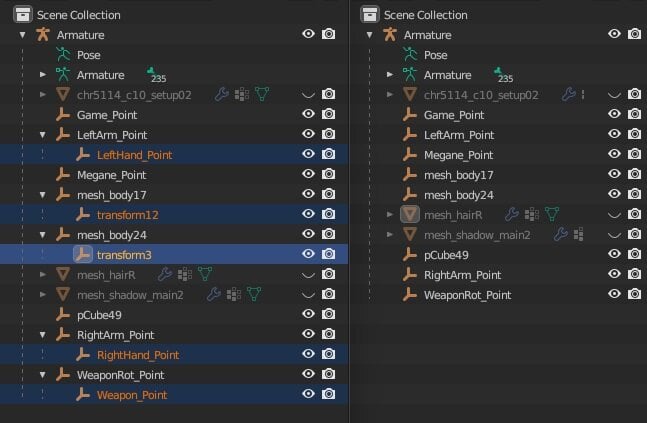The height and width of the screenshot is (423, 647).
Task: Expand nested Armature data in left panel
Action: [43, 74]
